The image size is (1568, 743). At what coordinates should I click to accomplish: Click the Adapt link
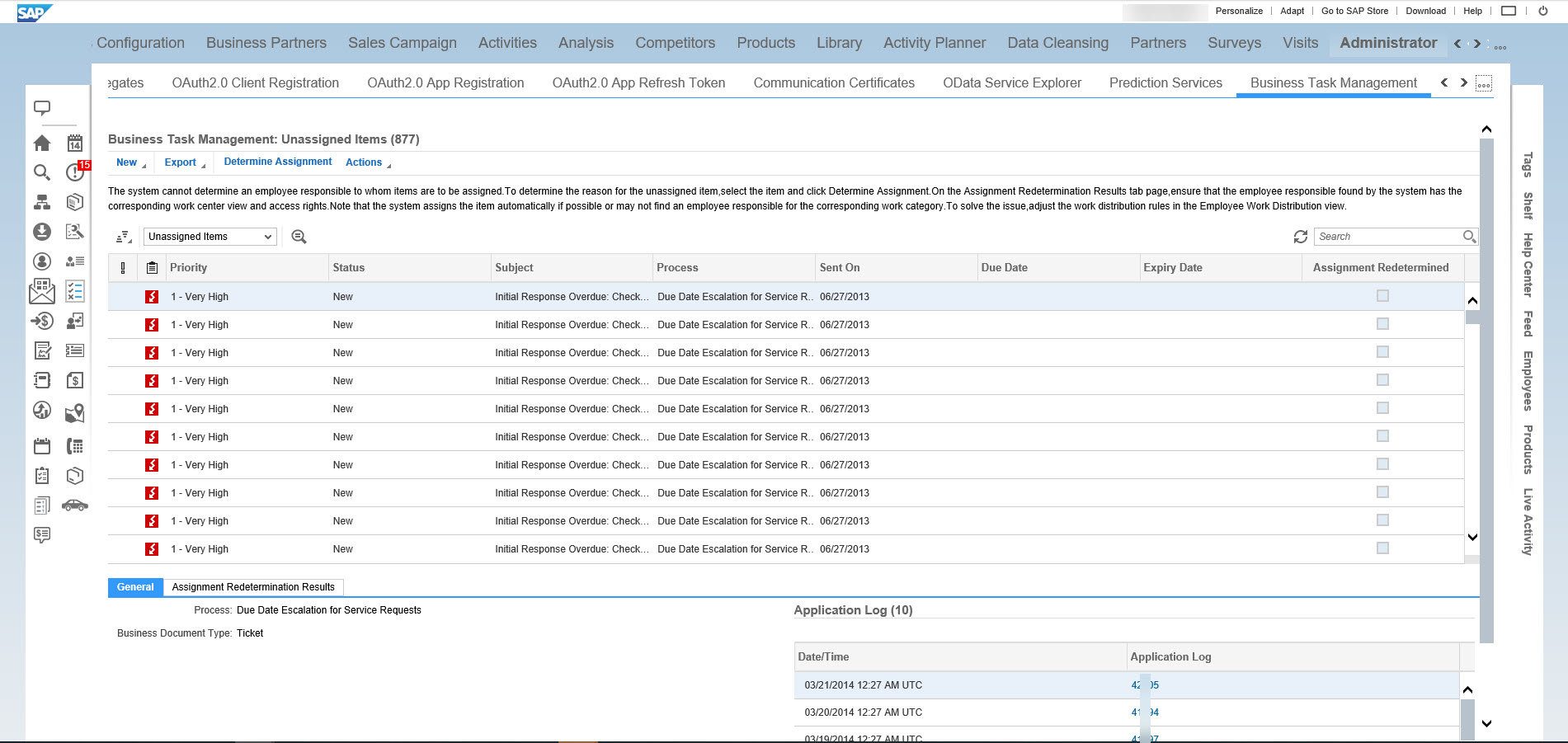[1292, 11]
